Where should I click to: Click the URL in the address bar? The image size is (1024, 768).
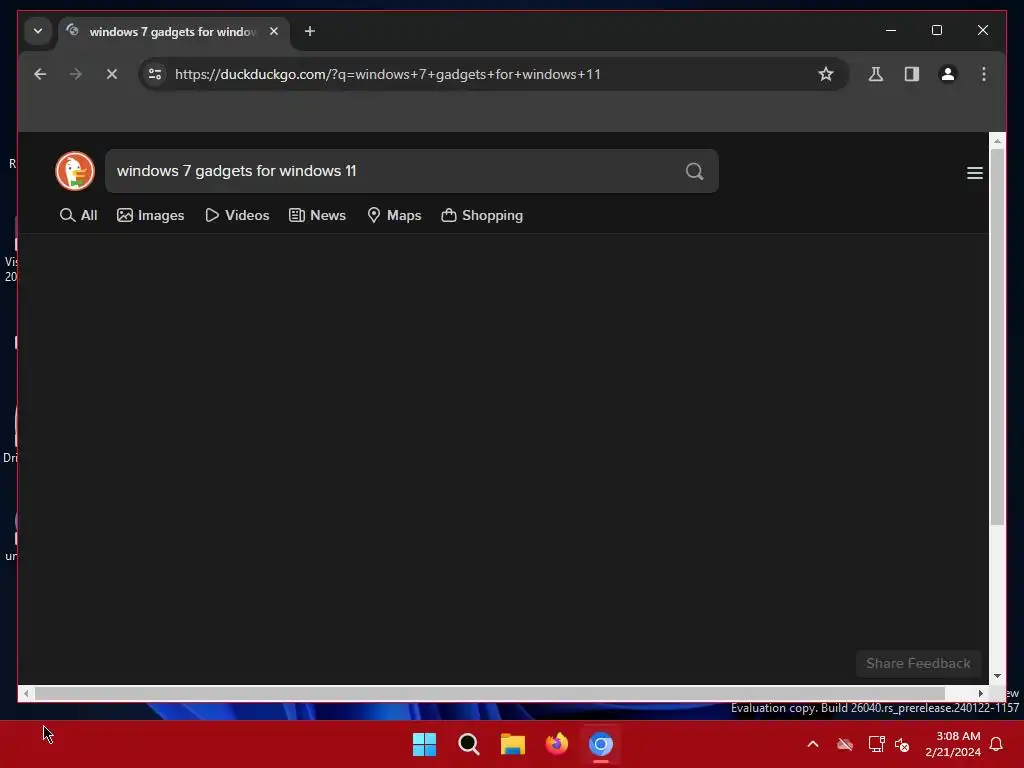pos(388,74)
